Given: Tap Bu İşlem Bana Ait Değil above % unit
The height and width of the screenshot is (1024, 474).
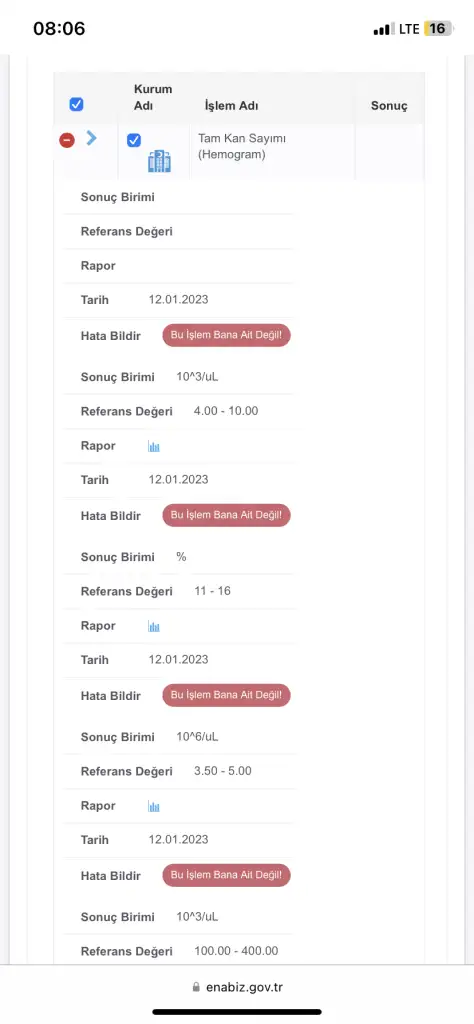Looking at the screenshot, I should pos(227,515).
